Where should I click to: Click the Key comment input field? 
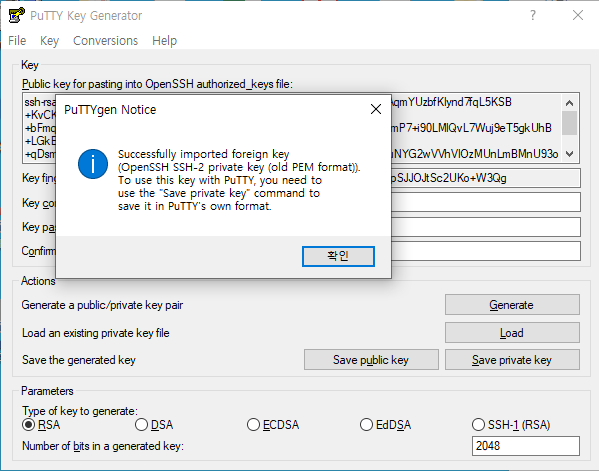[486, 202]
